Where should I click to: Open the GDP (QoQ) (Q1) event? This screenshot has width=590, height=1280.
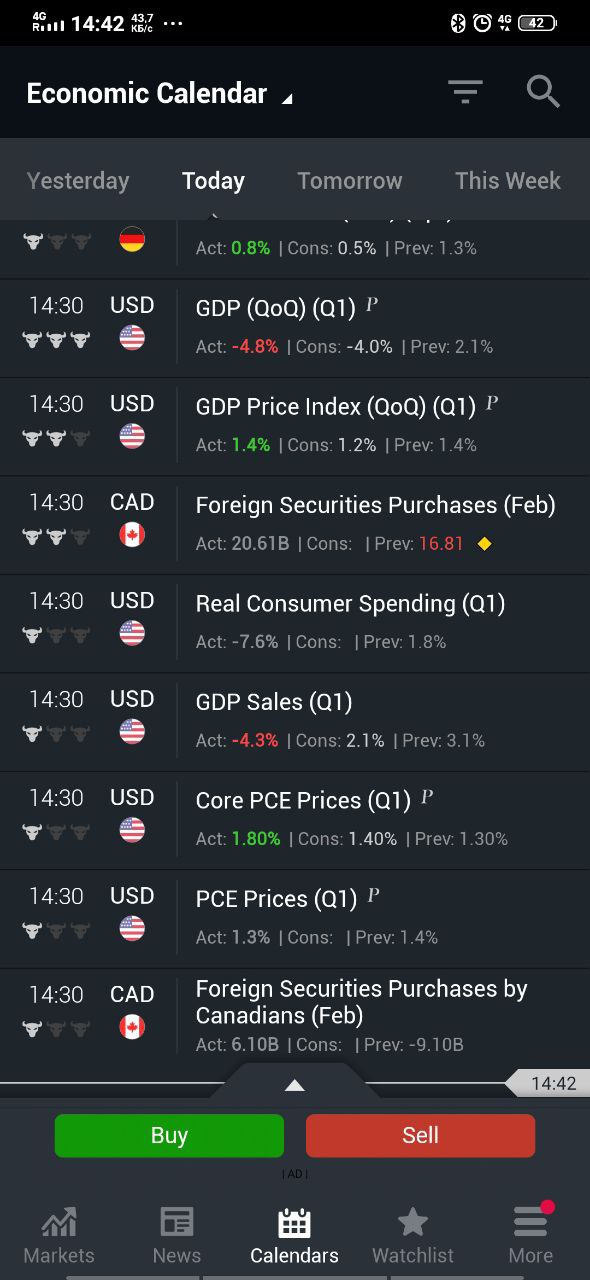pyautogui.click(x=295, y=327)
